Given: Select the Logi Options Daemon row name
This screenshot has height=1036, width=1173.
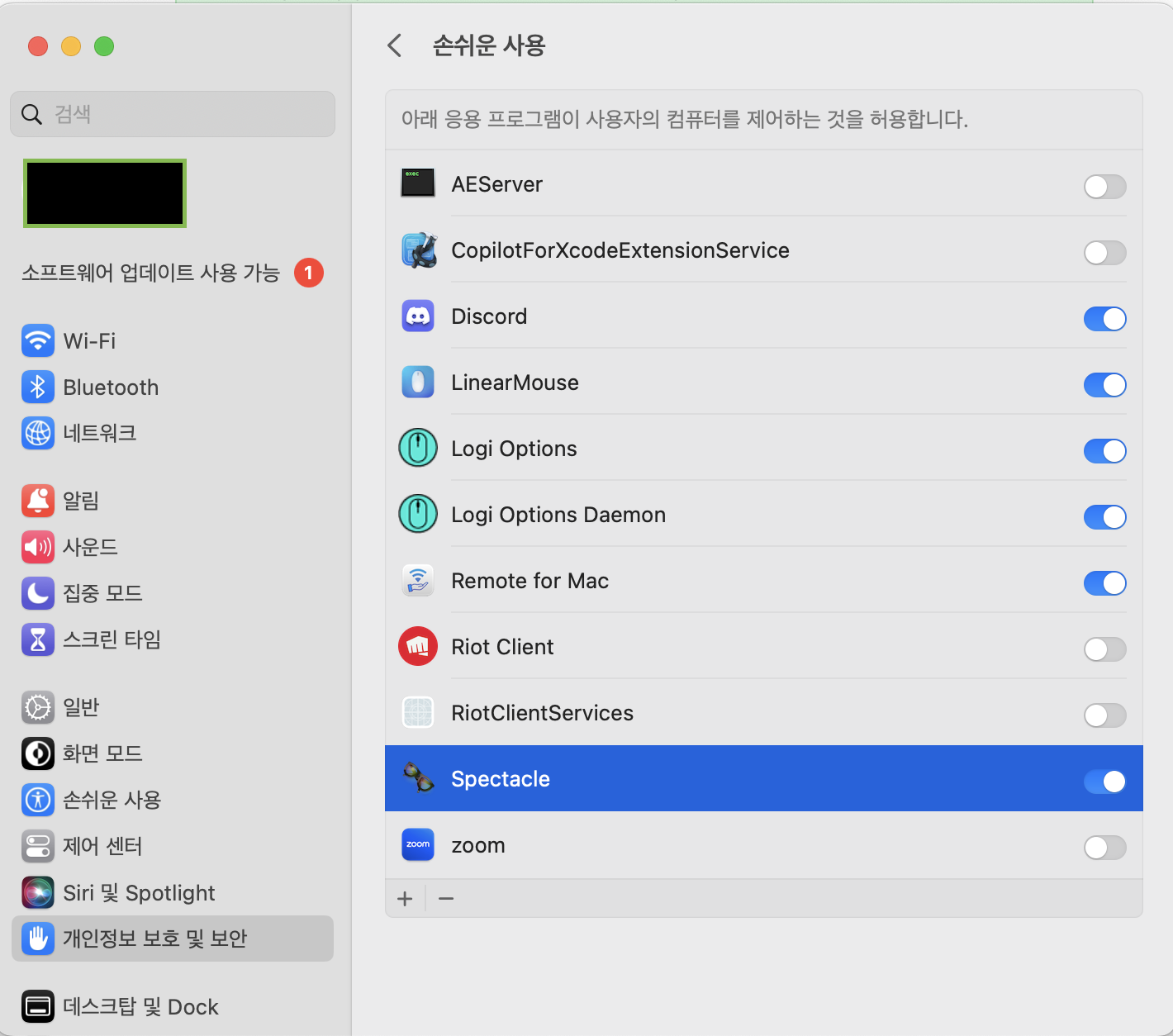Looking at the screenshot, I should click(x=558, y=515).
